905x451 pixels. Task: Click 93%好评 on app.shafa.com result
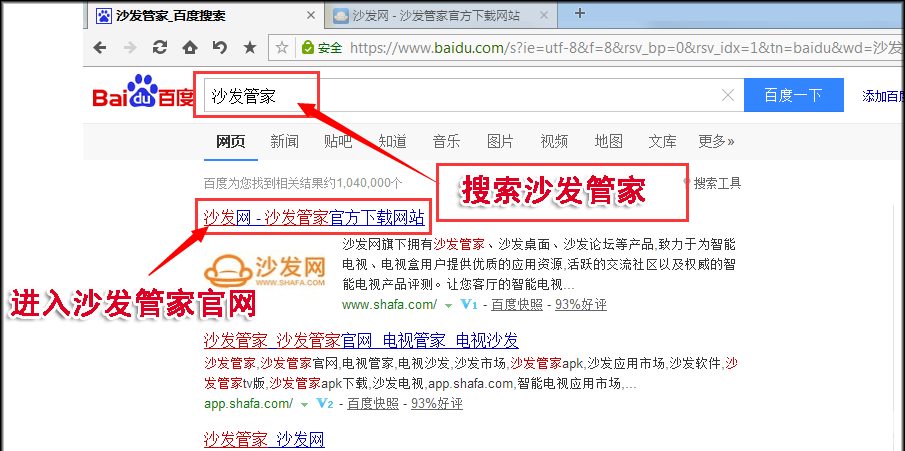437,404
